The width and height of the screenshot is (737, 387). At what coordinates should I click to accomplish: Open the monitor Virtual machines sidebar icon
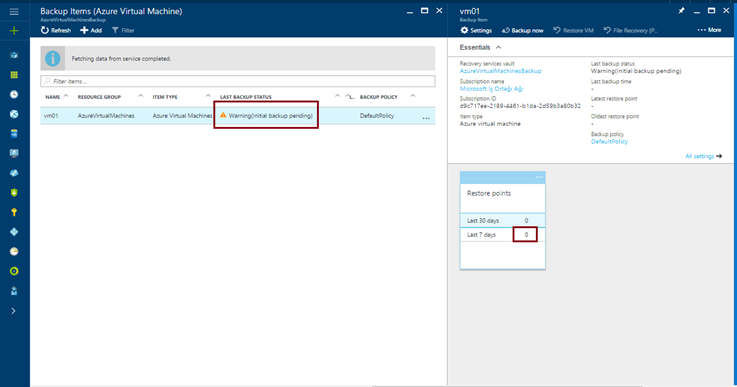coord(14,153)
